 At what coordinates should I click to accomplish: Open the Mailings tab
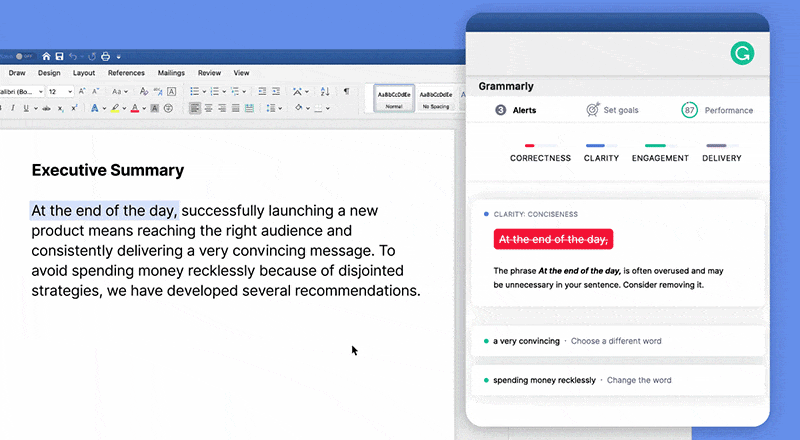171,73
